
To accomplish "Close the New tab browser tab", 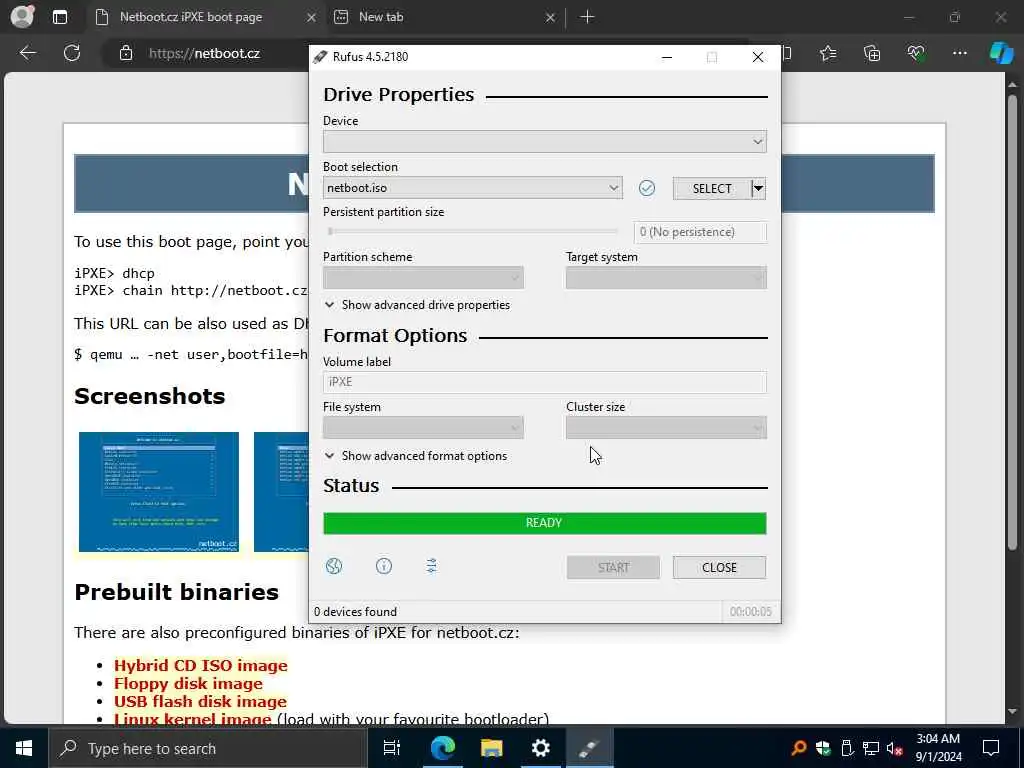I will coord(550,18).
